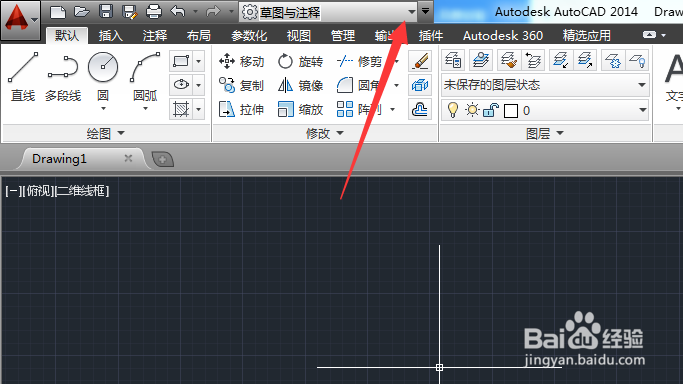Activate the Fillet (圆角) tool

click(360, 85)
